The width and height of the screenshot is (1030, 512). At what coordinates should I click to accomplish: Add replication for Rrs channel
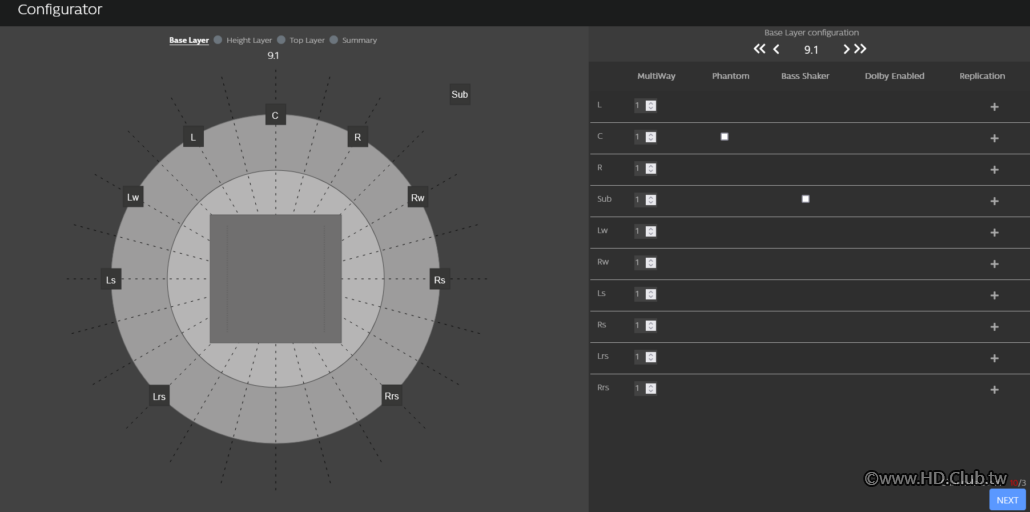pyautogui.click(x=994, y=390)
